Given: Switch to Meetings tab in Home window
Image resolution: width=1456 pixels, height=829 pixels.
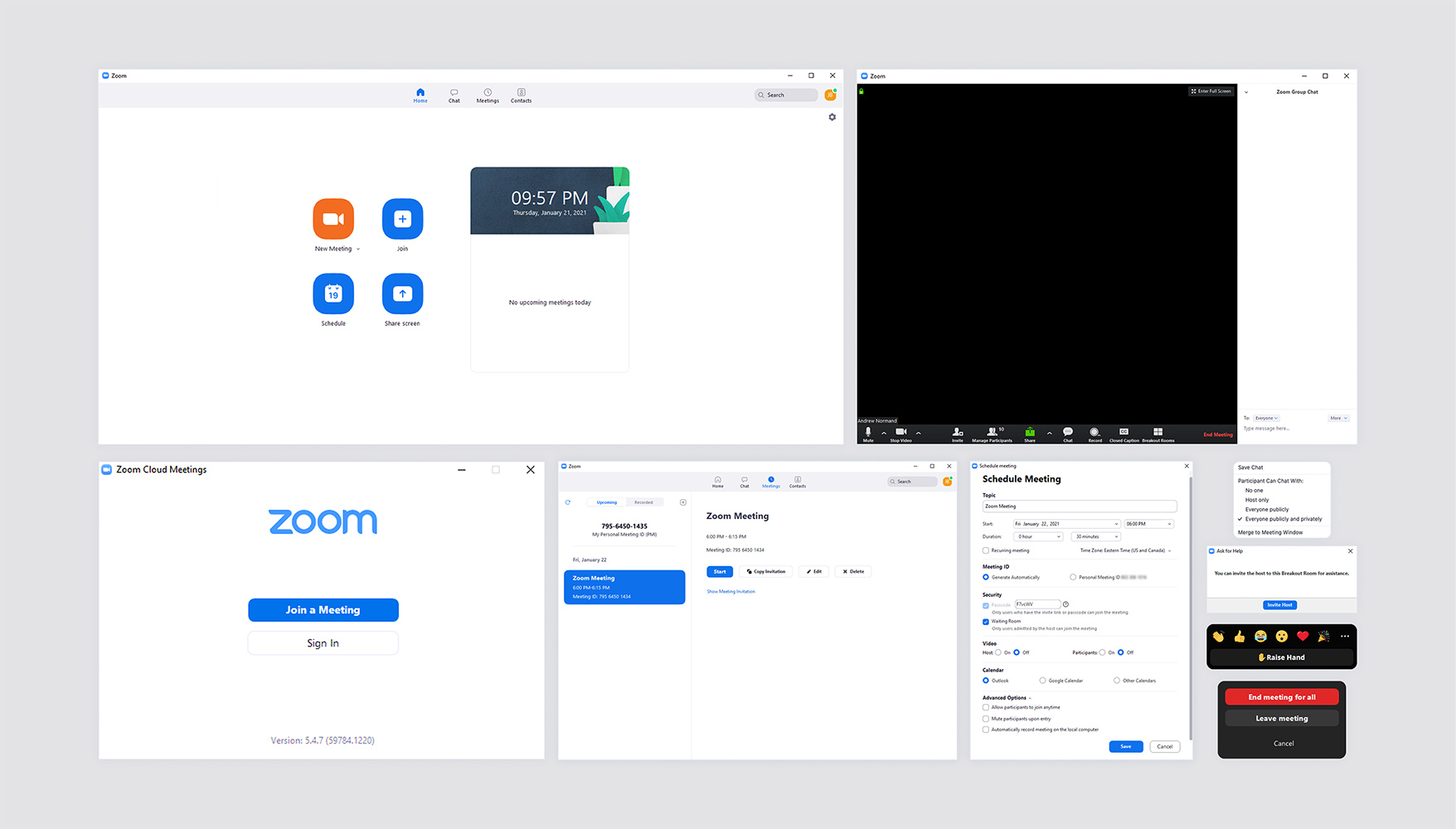Looking at the screenshot, I should [x=488, y=95].
